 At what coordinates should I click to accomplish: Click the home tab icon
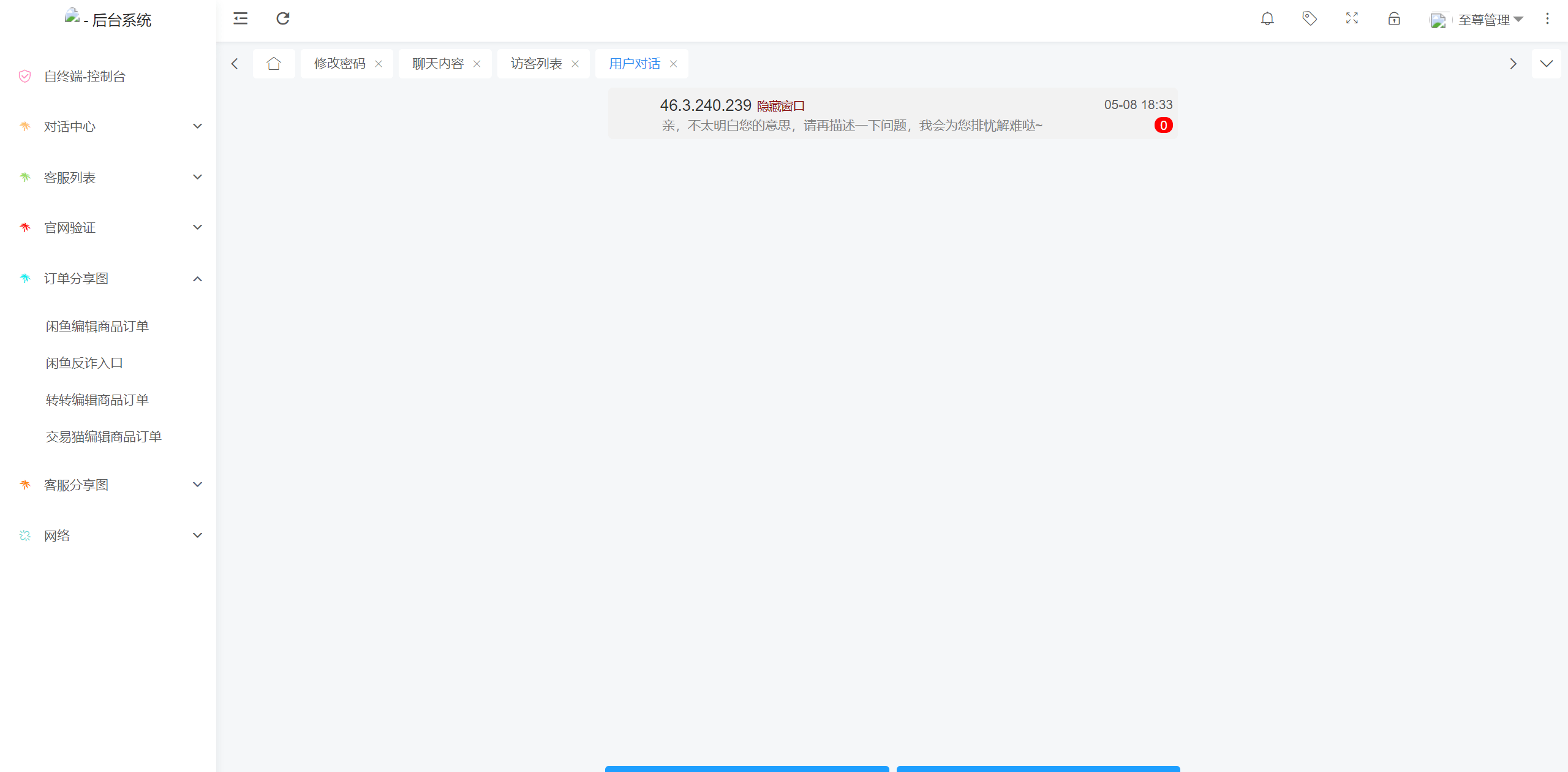coord(274,64)
